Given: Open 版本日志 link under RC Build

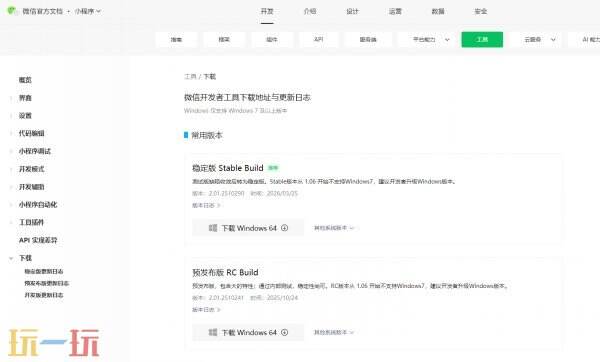Looking at the screenshot, I should point(206,310).
